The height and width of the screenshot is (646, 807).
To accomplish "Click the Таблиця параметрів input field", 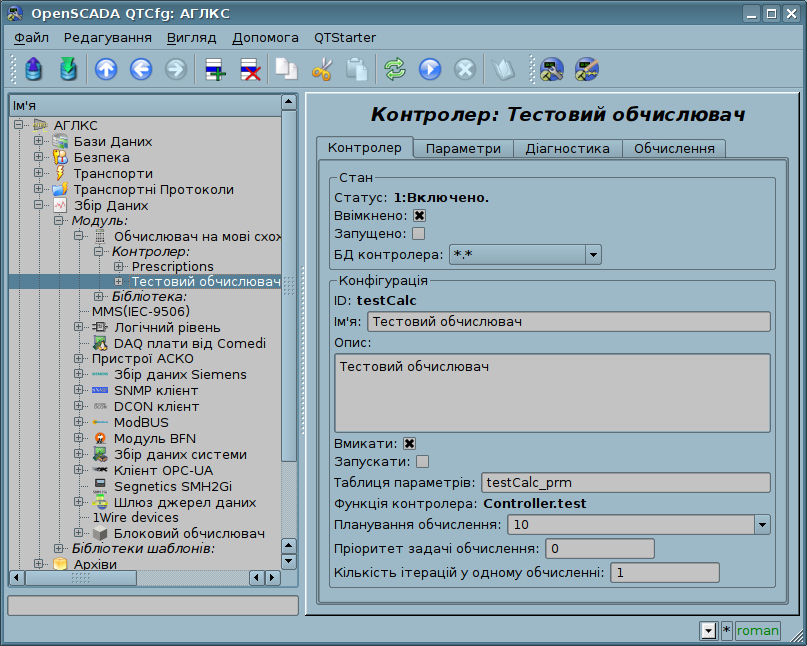I will pyautogui.click(x=625, y=483).
